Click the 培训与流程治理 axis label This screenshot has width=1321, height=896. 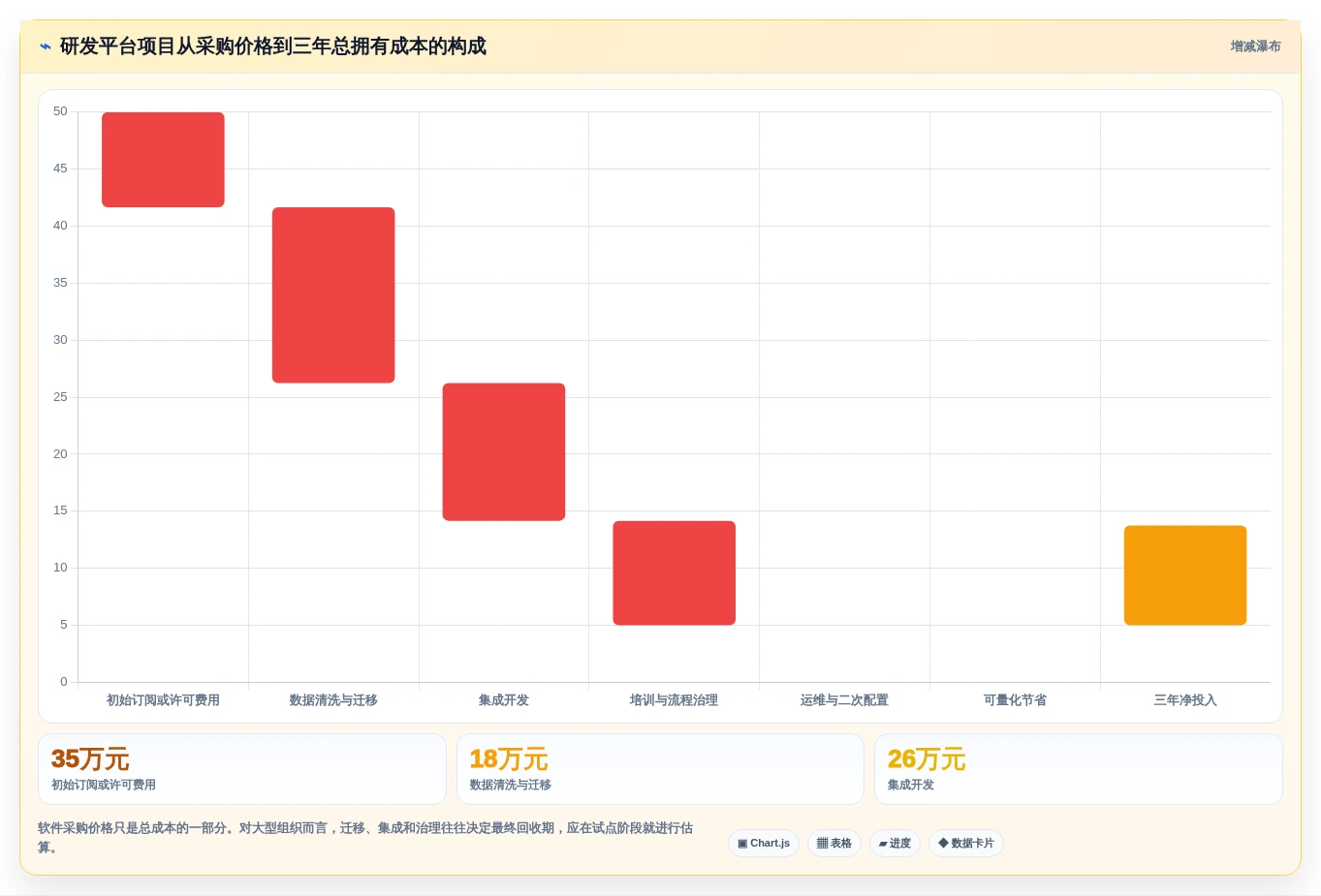[x=674, y=700]
